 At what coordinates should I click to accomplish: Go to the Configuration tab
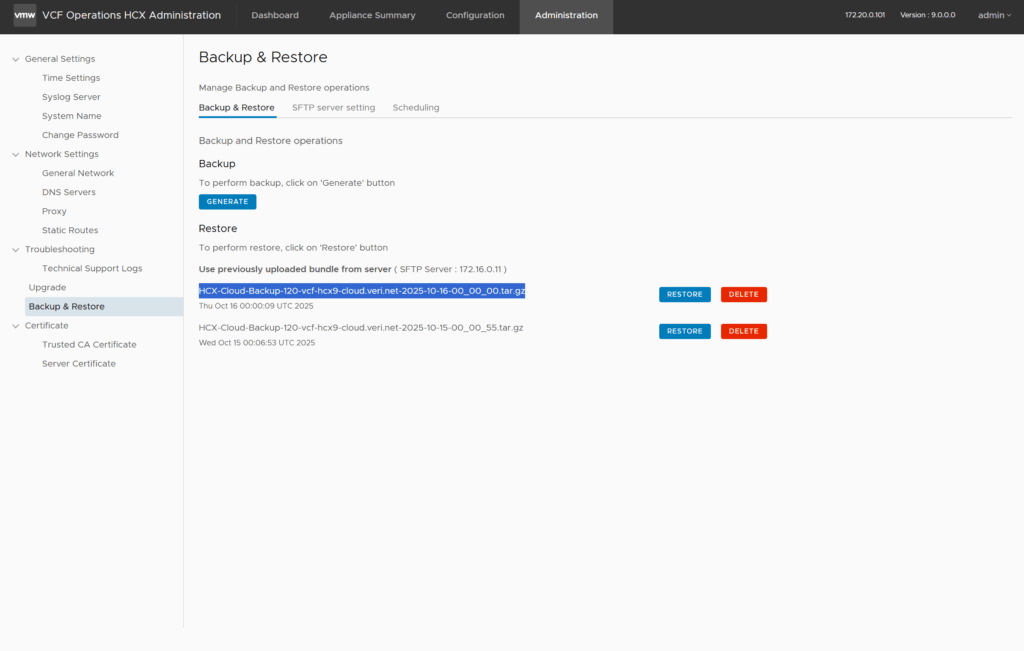pyautogui.click(x=475, y=16)
